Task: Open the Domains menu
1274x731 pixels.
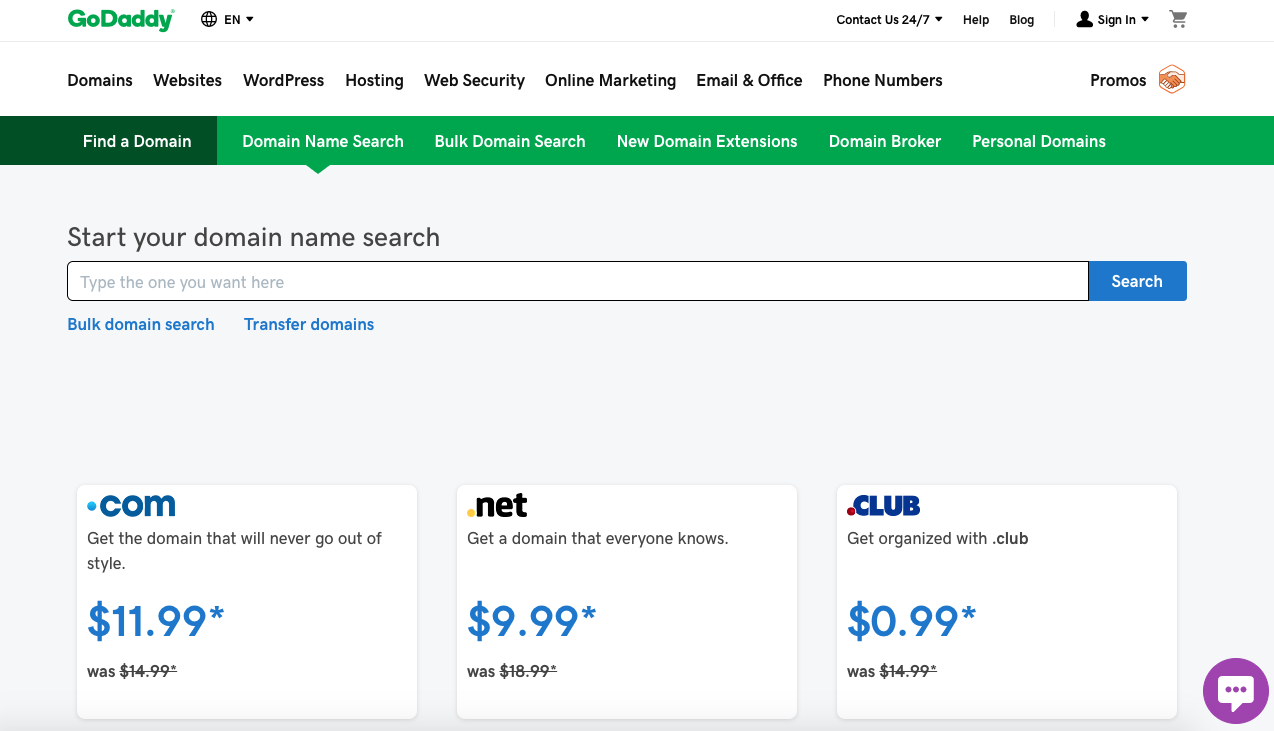Action: coord(100,80)
